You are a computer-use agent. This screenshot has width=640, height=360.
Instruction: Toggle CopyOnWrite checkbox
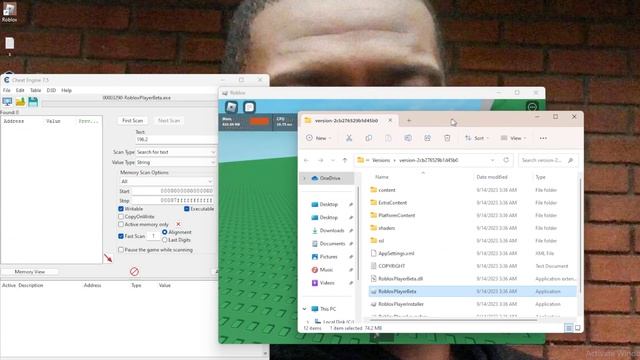(121, 216)
